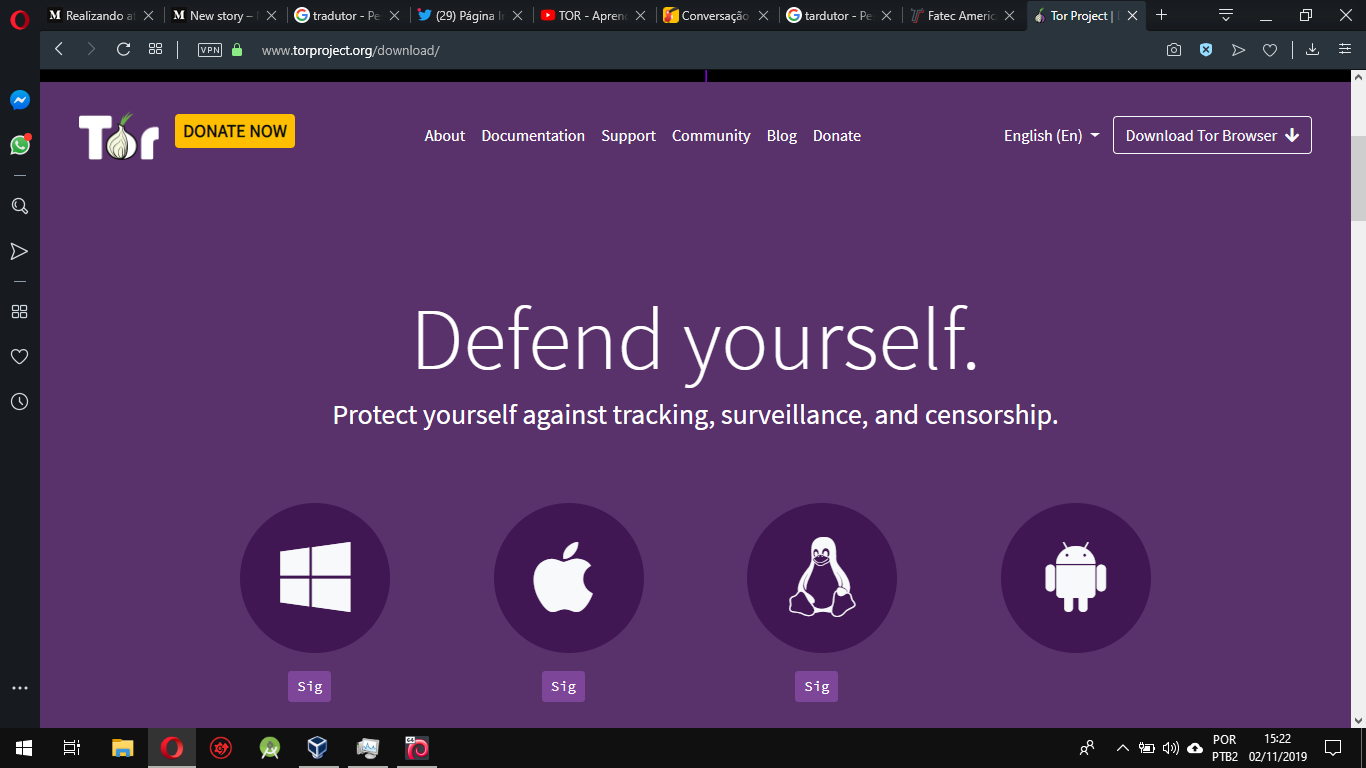Open Speed Dial sidebar grid icon
Image resolution: width=1366 pixels, height=768 pixels.
19,311
